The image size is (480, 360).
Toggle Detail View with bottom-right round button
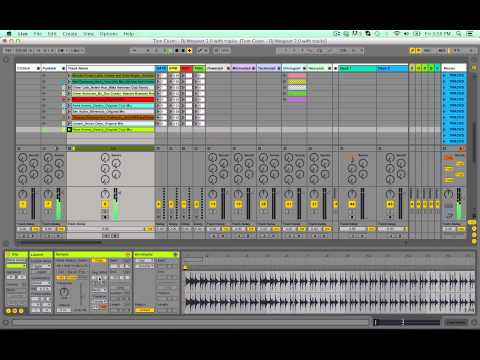click(474, 323)
